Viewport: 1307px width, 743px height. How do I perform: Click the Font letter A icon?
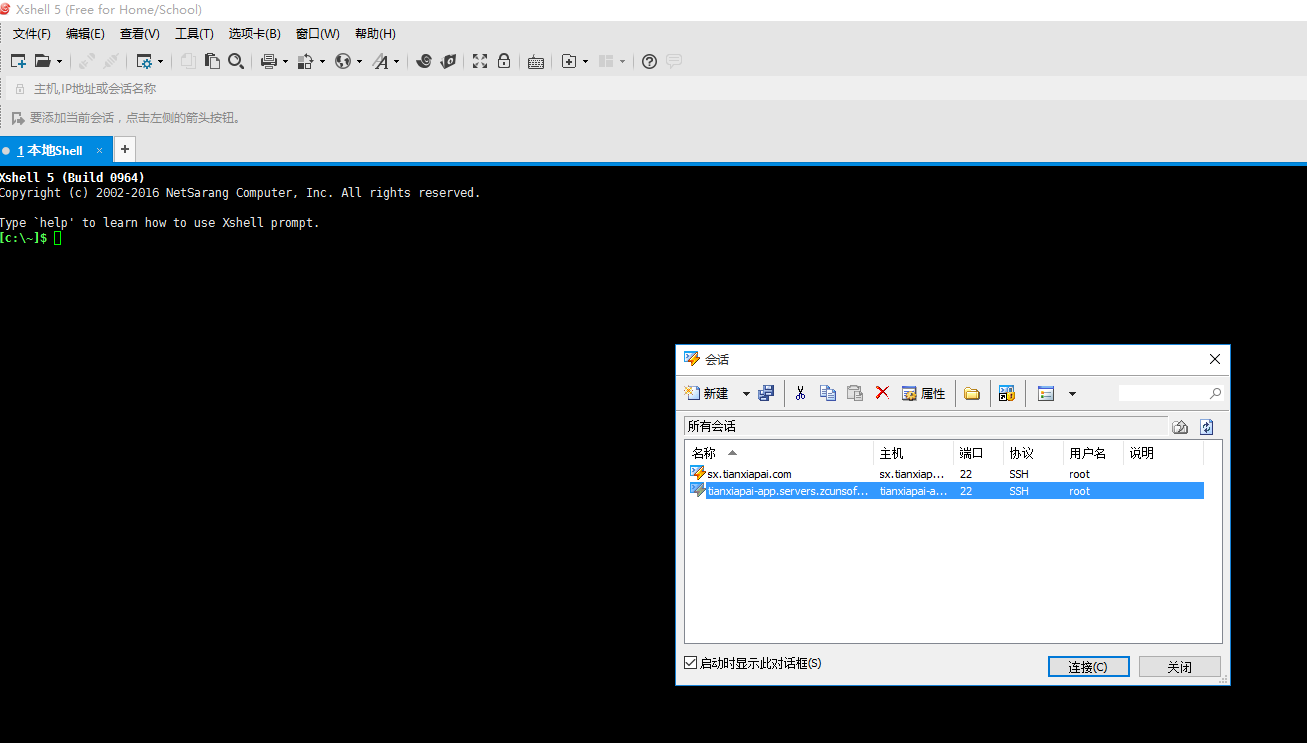380,61
